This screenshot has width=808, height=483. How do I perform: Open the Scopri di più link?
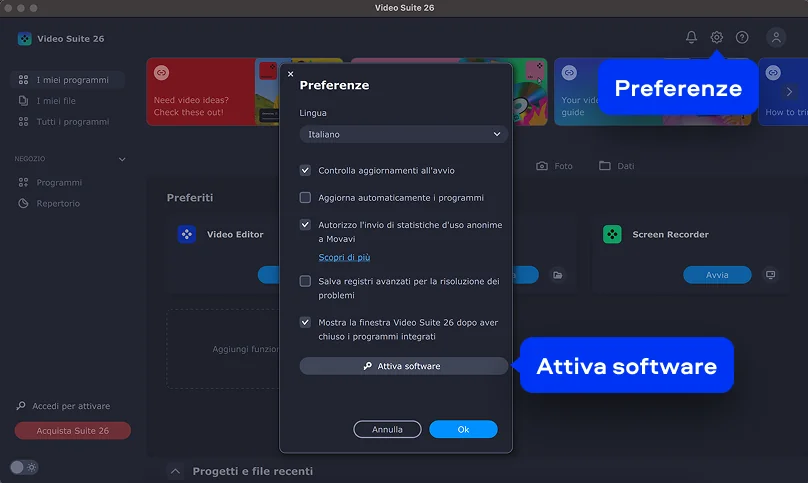344,257
